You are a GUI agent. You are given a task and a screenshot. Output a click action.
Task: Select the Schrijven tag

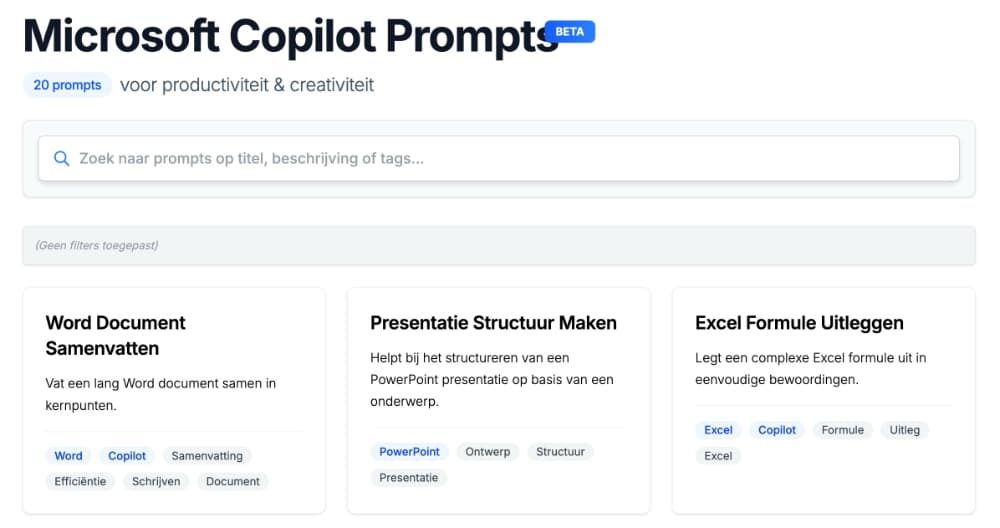(156, 481)
